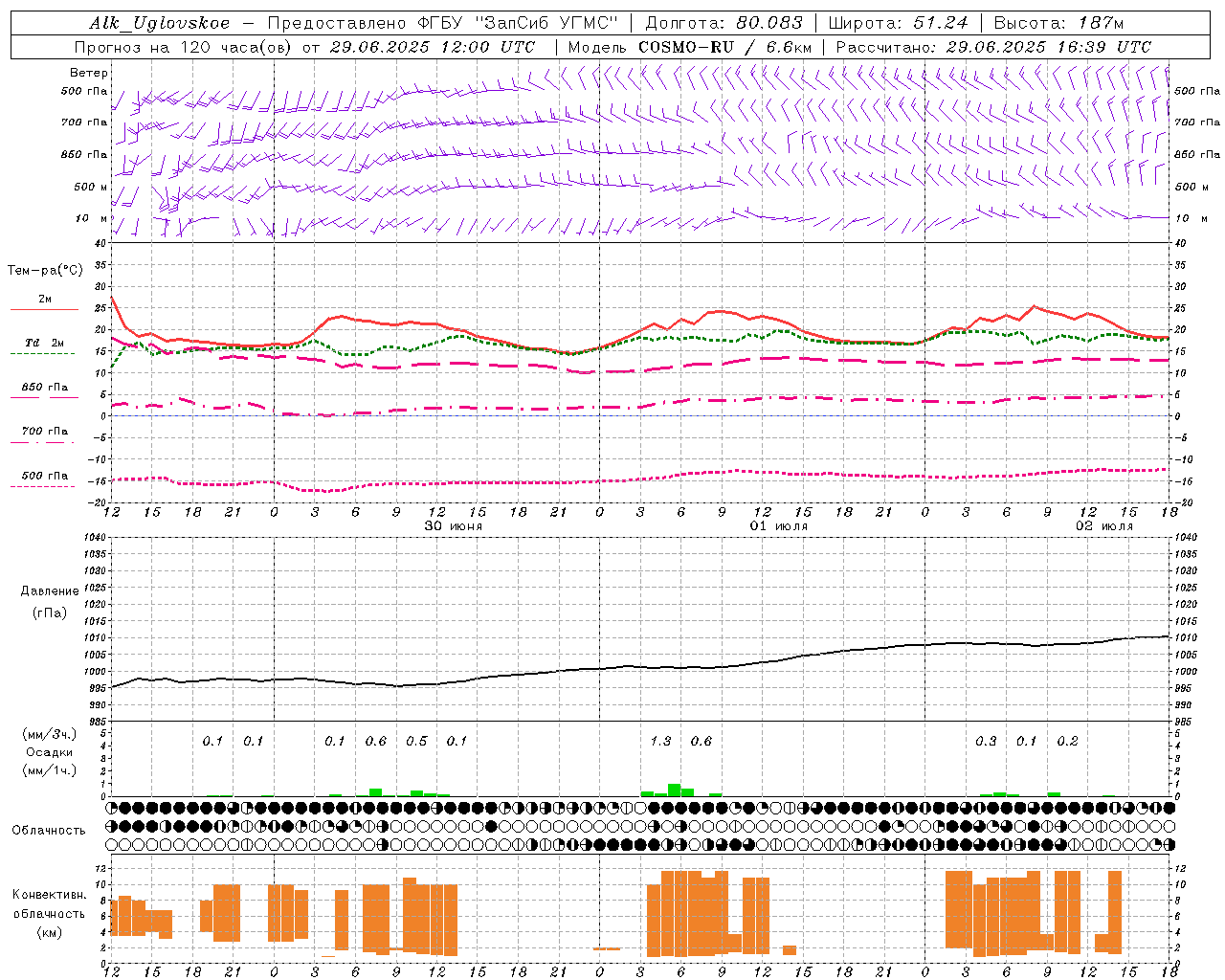Click the station title Alk_Uglovskoe
1225x980 pixels.
[160, 23]
